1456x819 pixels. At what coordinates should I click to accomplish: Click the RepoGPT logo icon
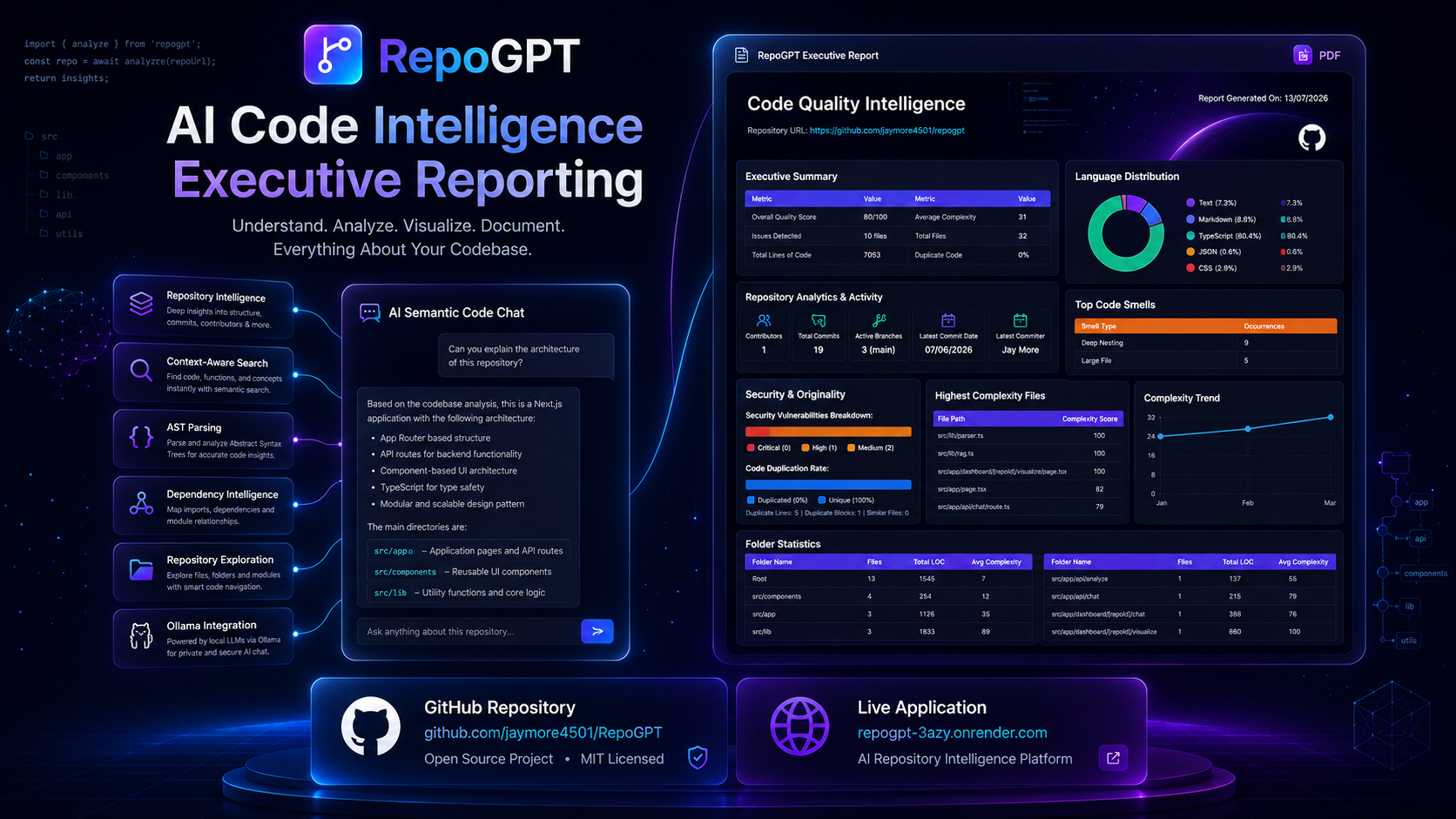point(333,55)
